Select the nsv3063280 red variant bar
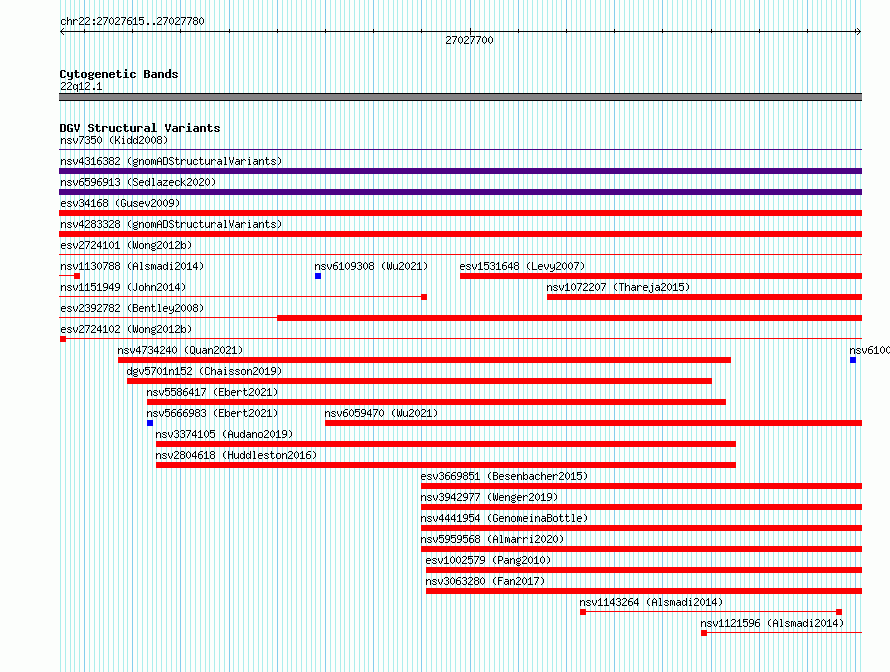The width and height of the screenshot is (890, 672). click(644, 591)
